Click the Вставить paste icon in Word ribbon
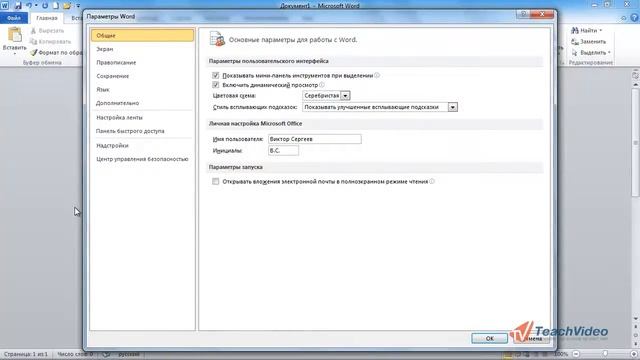The height and width of the screenshot is (360, 640). [15, 34]
